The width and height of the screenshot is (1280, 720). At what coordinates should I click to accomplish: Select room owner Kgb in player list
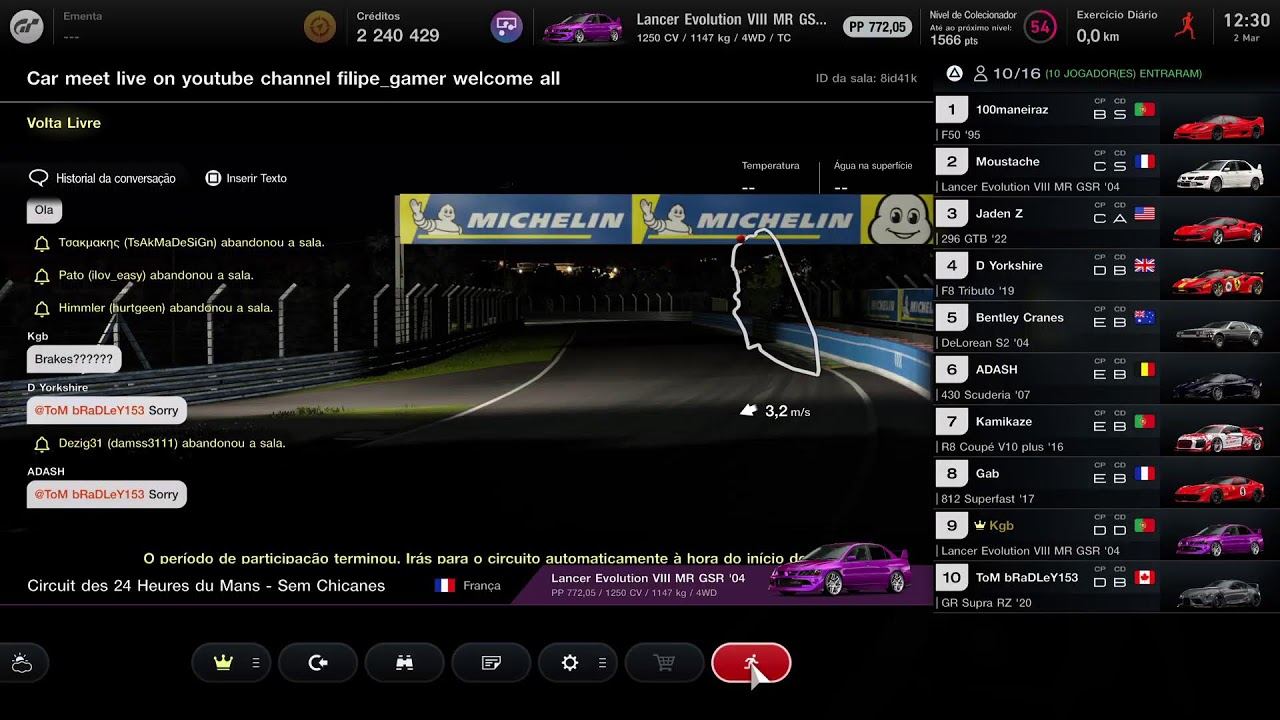(1107, 535)
